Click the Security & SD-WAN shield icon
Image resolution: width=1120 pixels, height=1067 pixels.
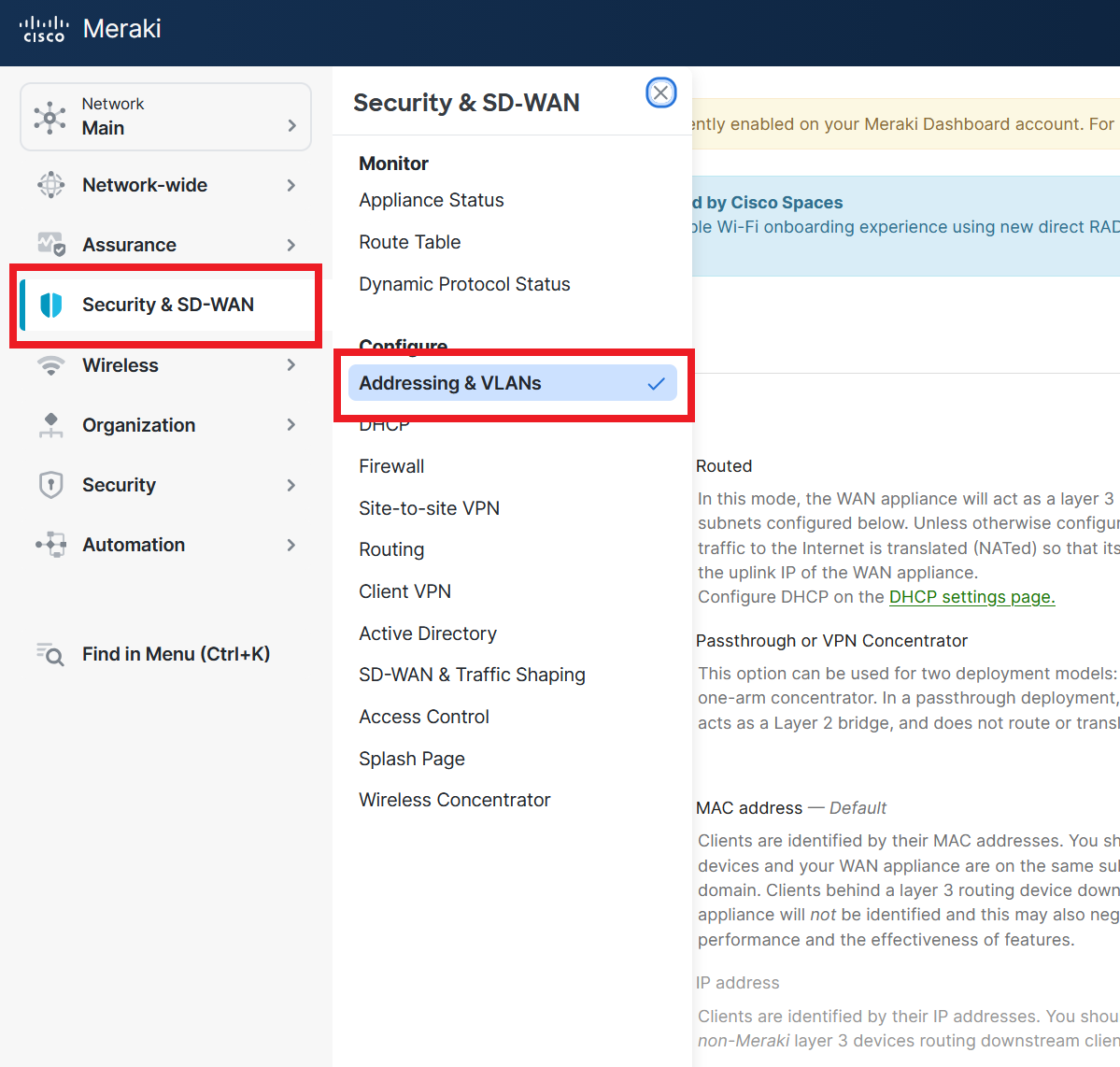point(50,305)
